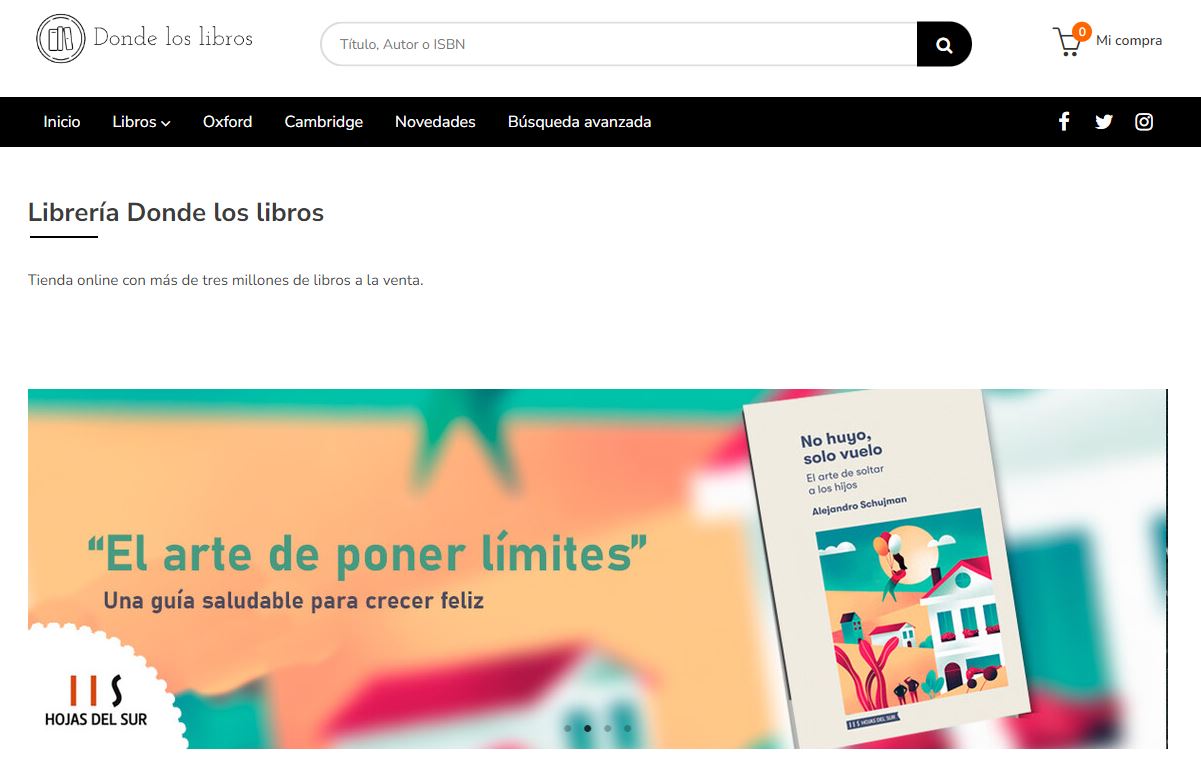The height and width of the screenshot is (768, 1201).
Task: Select the fourth carousel dot
Action: tap(627, 728)
